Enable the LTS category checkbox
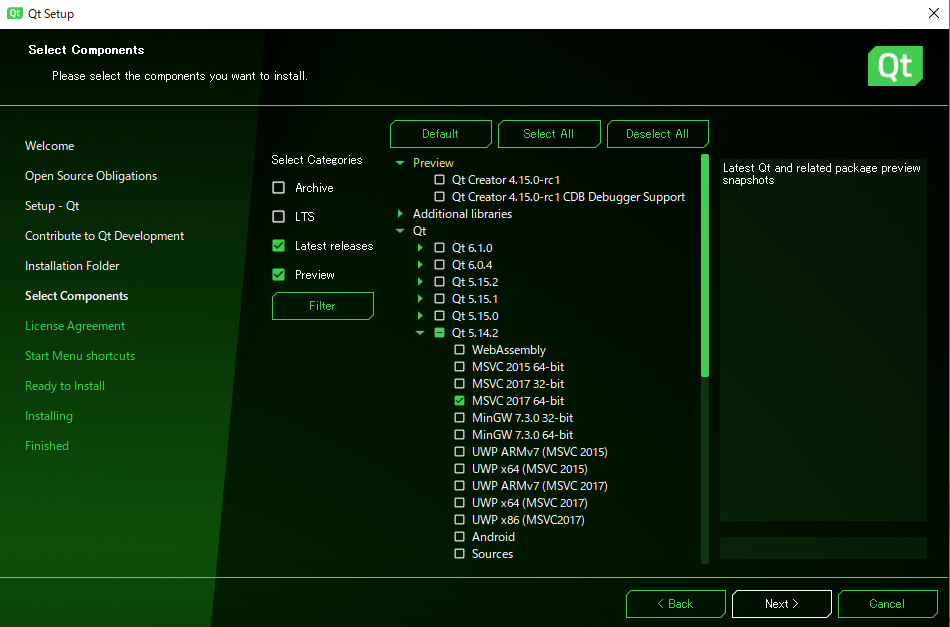The height and width of the screenshot is (627, 950). point(279,216)
